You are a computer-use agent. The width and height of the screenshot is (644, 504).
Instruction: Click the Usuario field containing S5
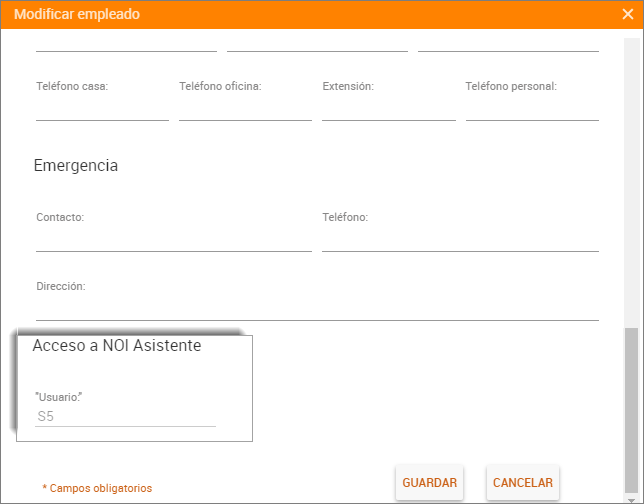(125, 416)
